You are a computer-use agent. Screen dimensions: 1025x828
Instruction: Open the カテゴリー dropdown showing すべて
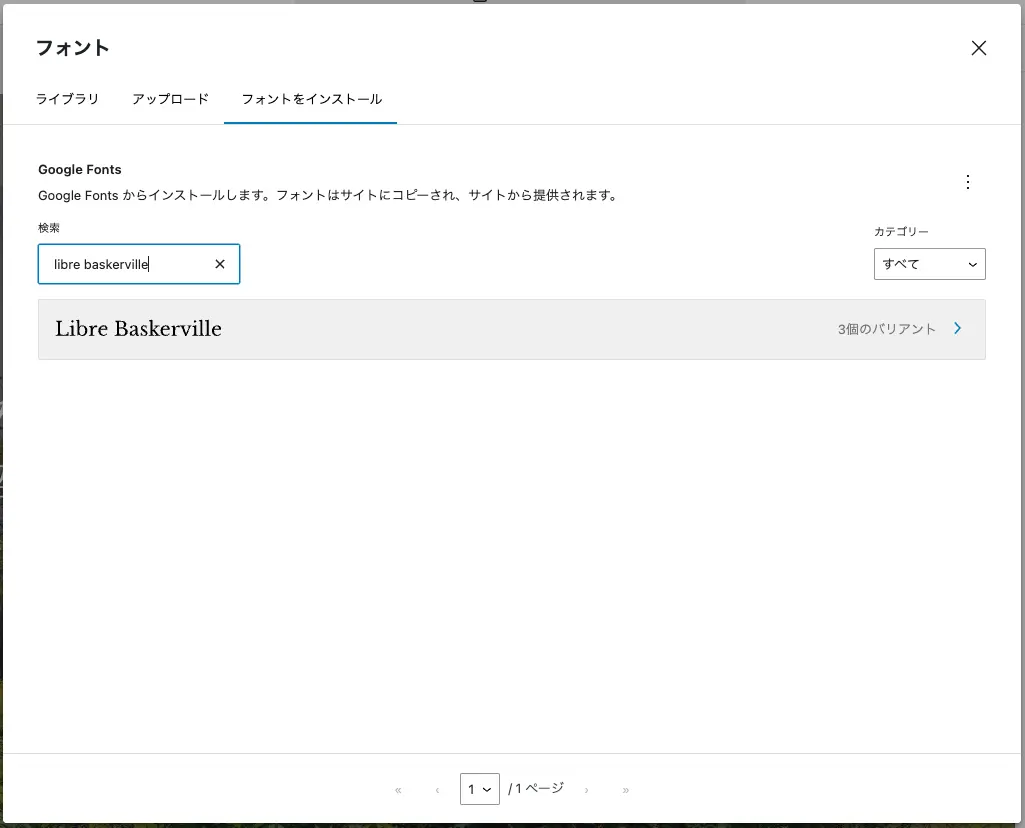pos(929,264)
